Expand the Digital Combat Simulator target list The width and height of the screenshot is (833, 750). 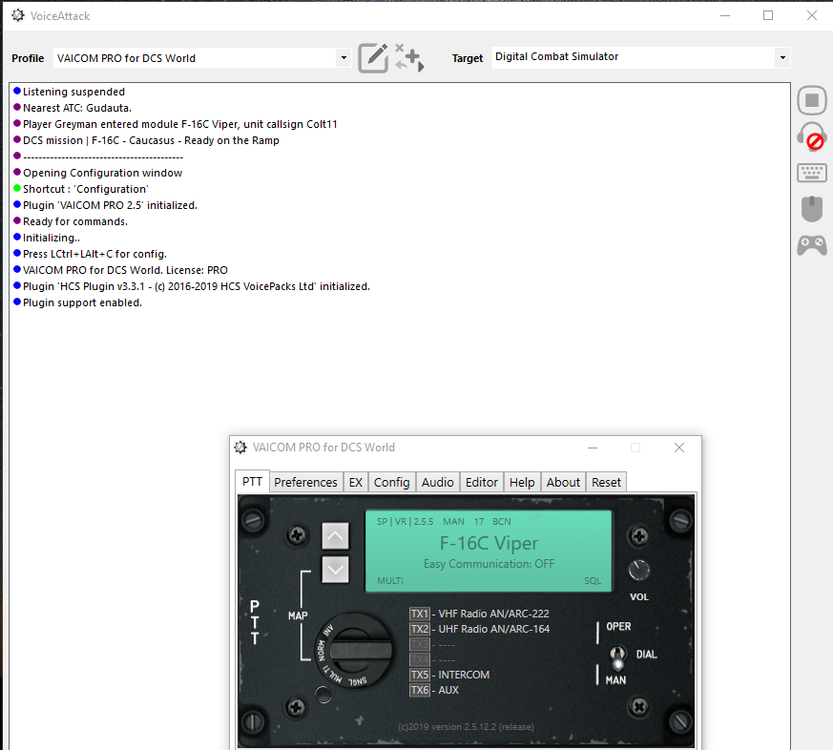tap(783, 57)
